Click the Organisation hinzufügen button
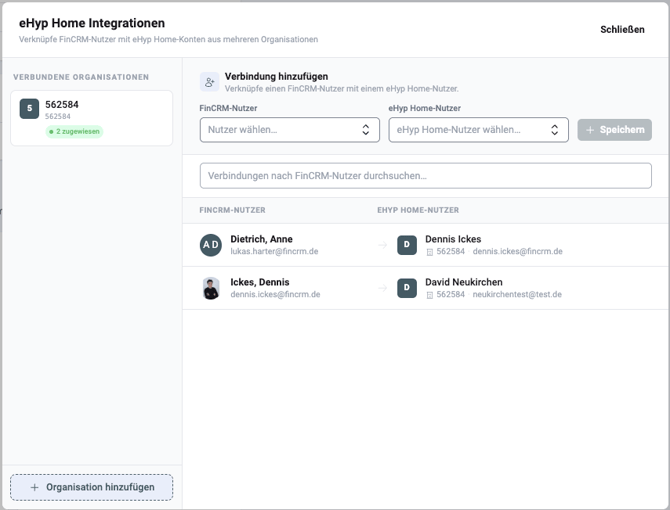Image resolution: width=670 pixels, height=510 pixels. click(x=91, y=487)
